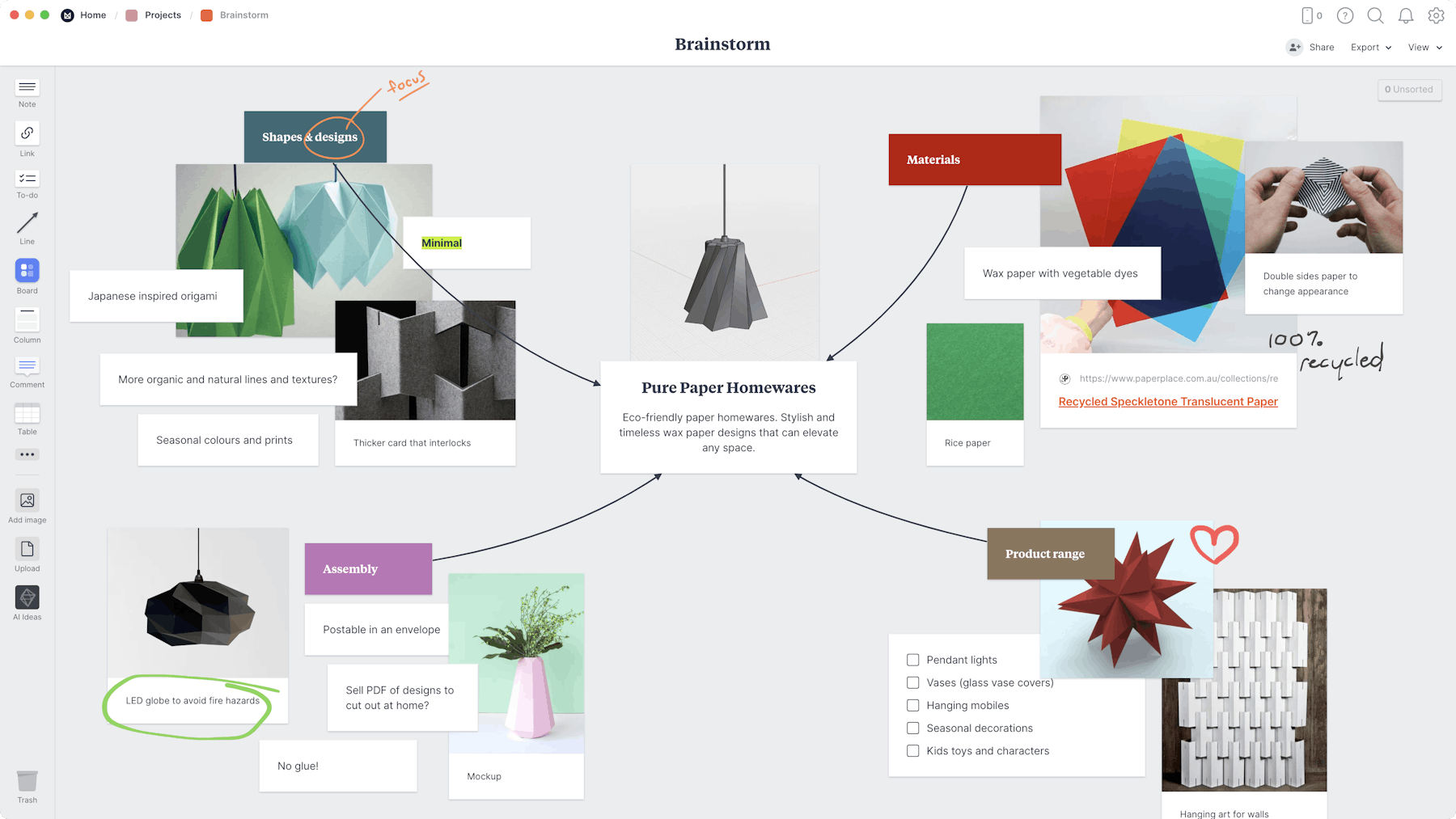
Task: Open the Export dropdown
Action: point(1370,47)
